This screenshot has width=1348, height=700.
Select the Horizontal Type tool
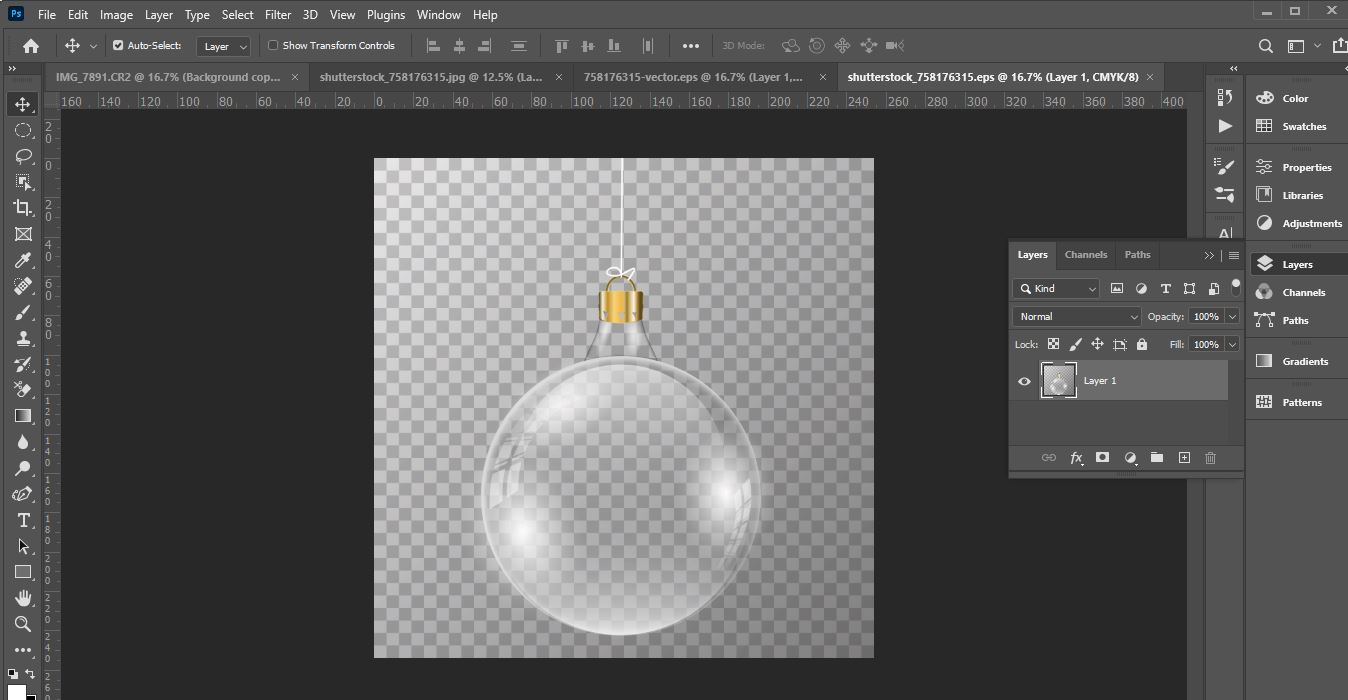tap(22, 519)
